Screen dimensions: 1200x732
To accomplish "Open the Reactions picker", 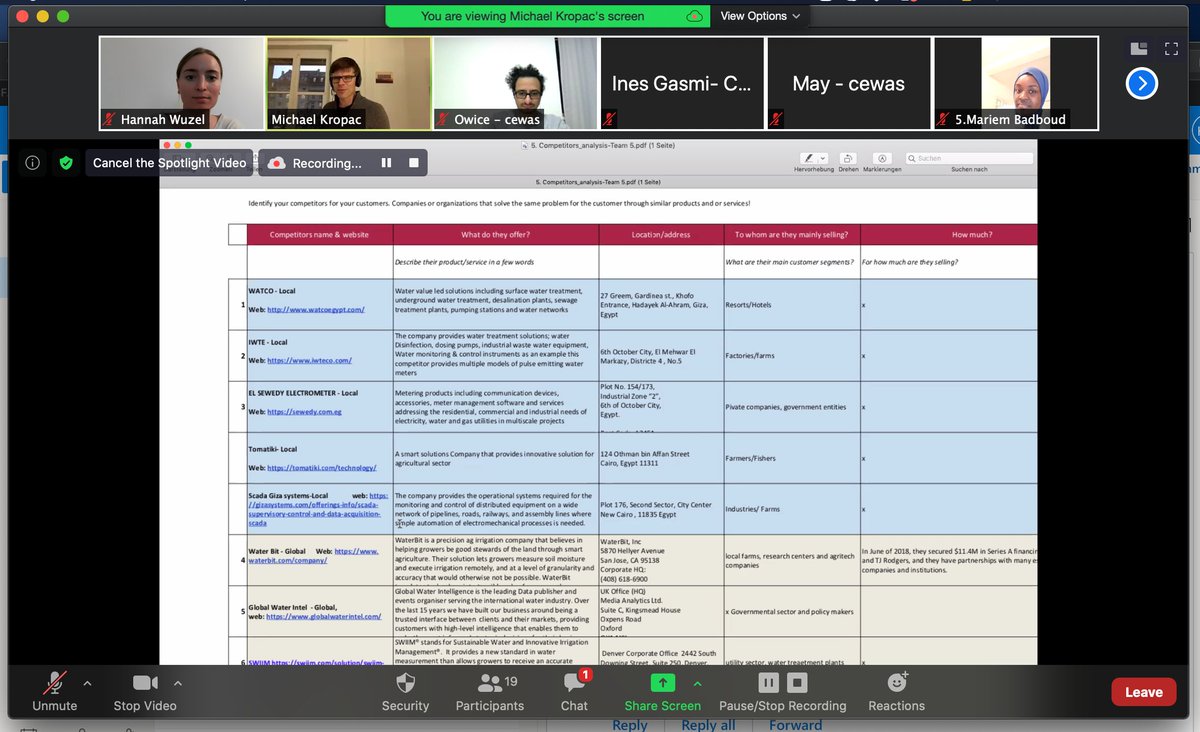I will (x=896, y=692).
